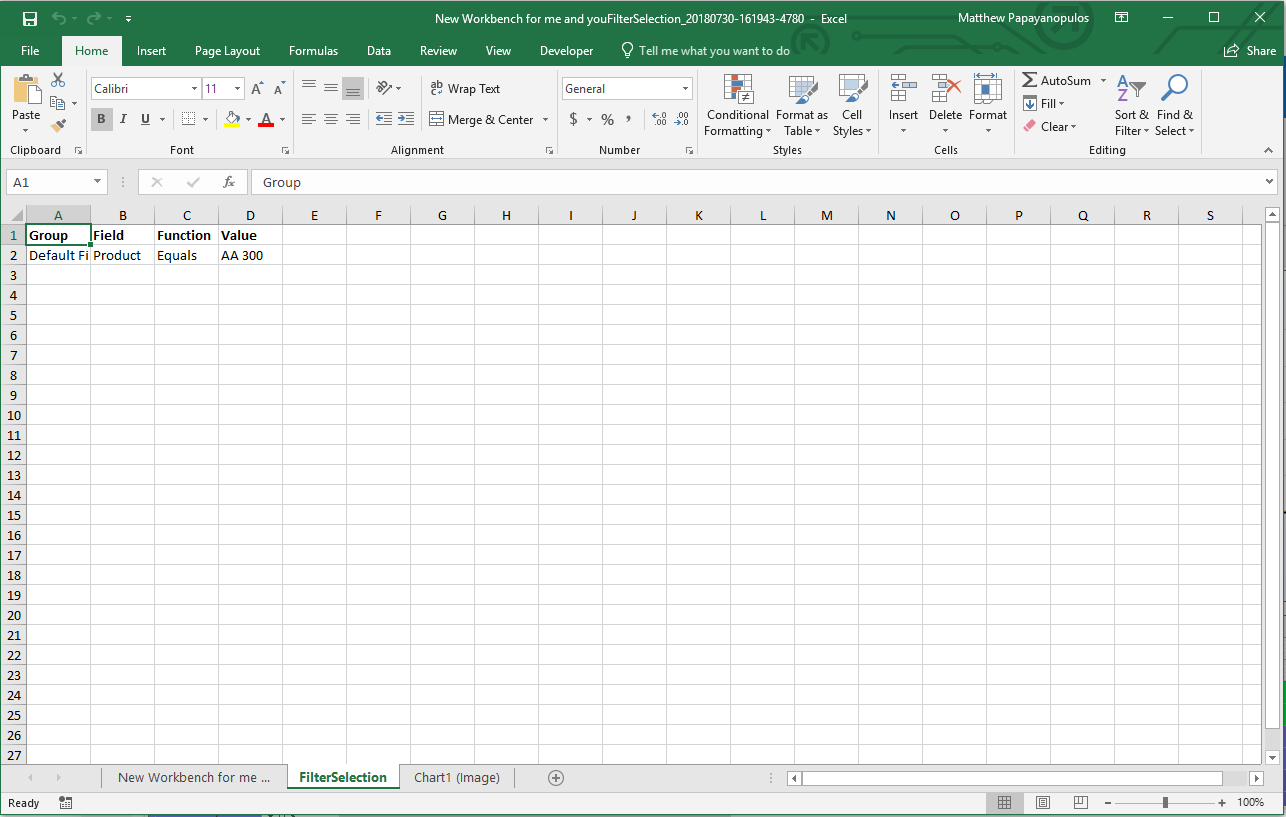Click the zoom slider handle
This screenshot has width=1286, height=817.
point(1165,803)
